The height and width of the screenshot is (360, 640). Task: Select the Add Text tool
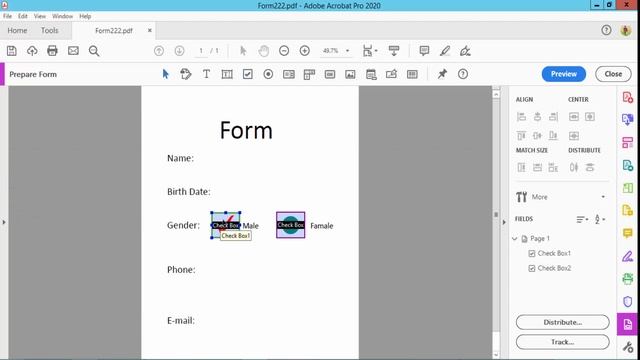tap(206, 74)
